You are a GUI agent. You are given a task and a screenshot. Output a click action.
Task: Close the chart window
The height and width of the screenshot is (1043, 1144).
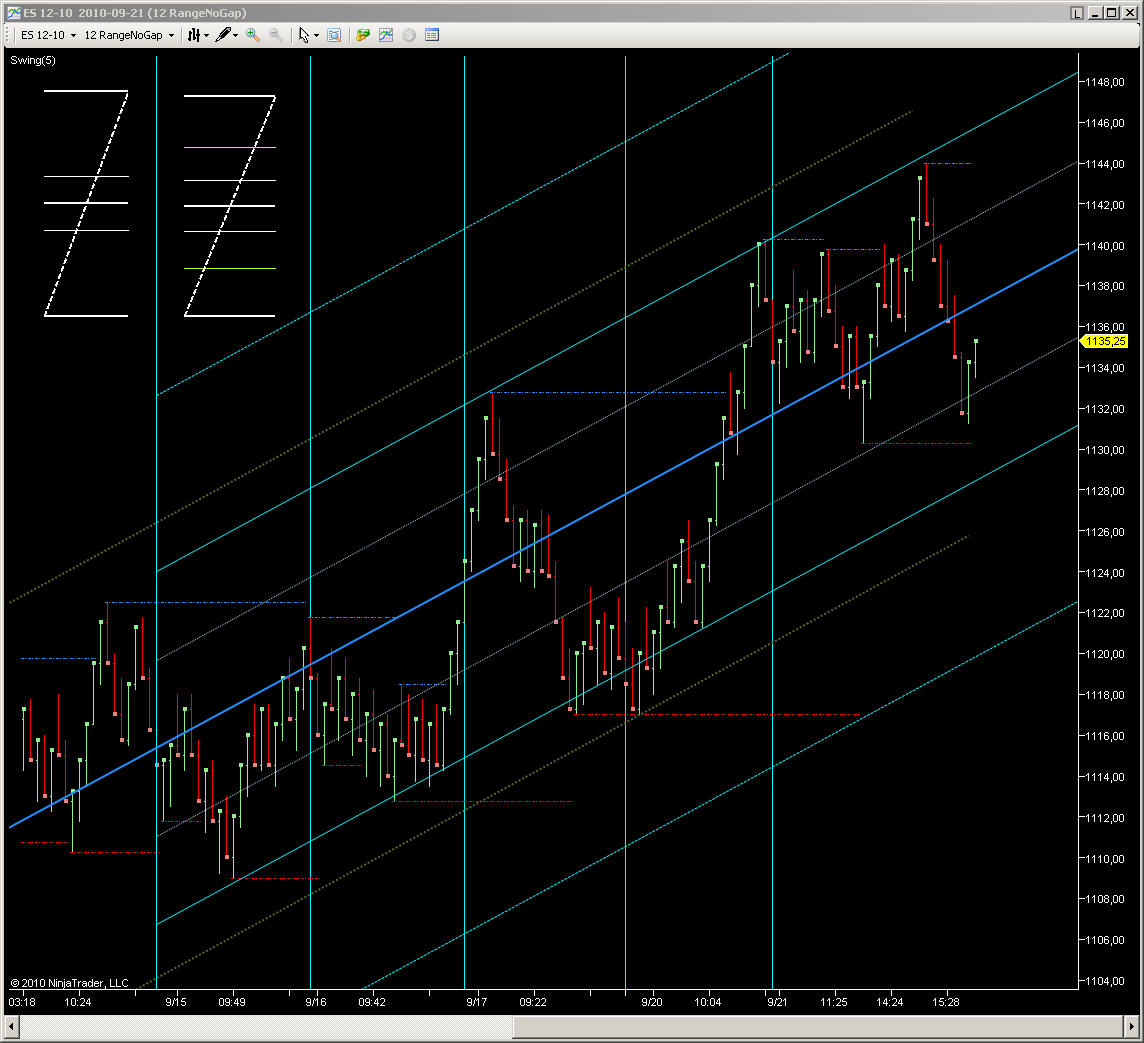tap(1128, 12)
